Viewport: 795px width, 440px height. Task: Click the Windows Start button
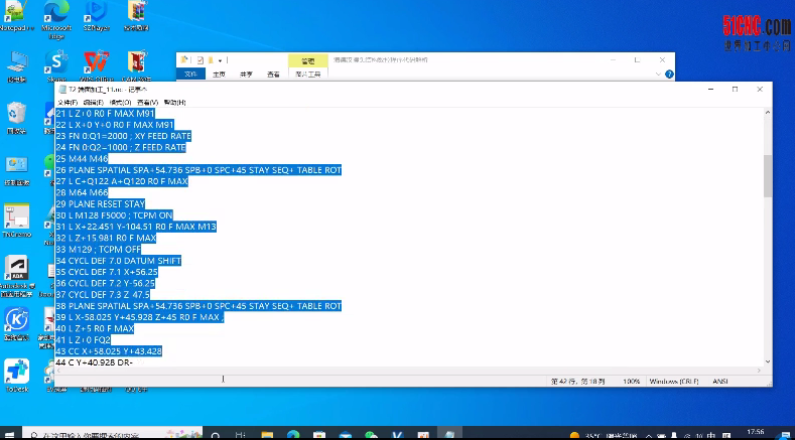pyautogui.click(x=10, y=434)
